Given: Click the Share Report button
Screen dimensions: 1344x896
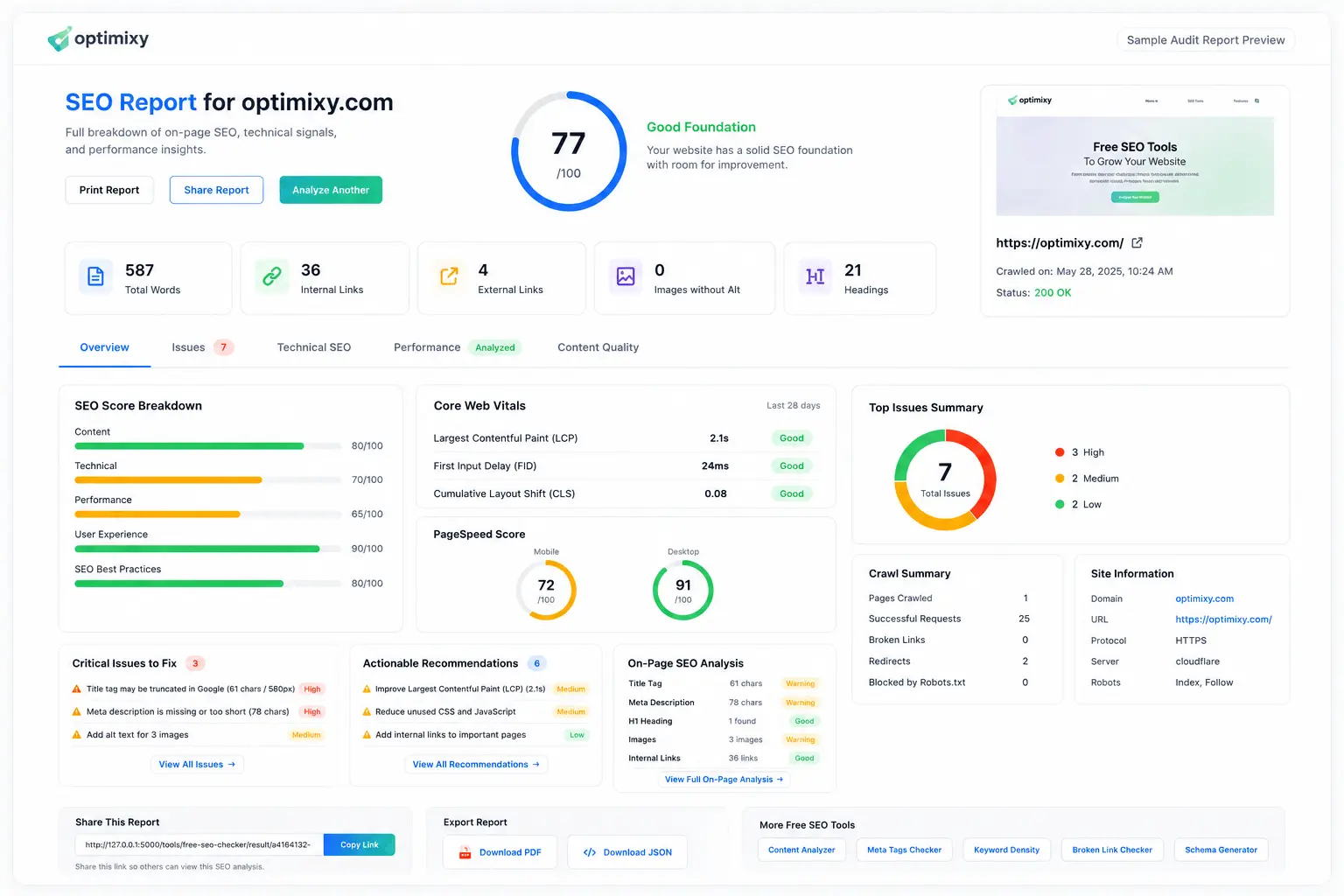Looking at the screenshot, I should point(216,190).
